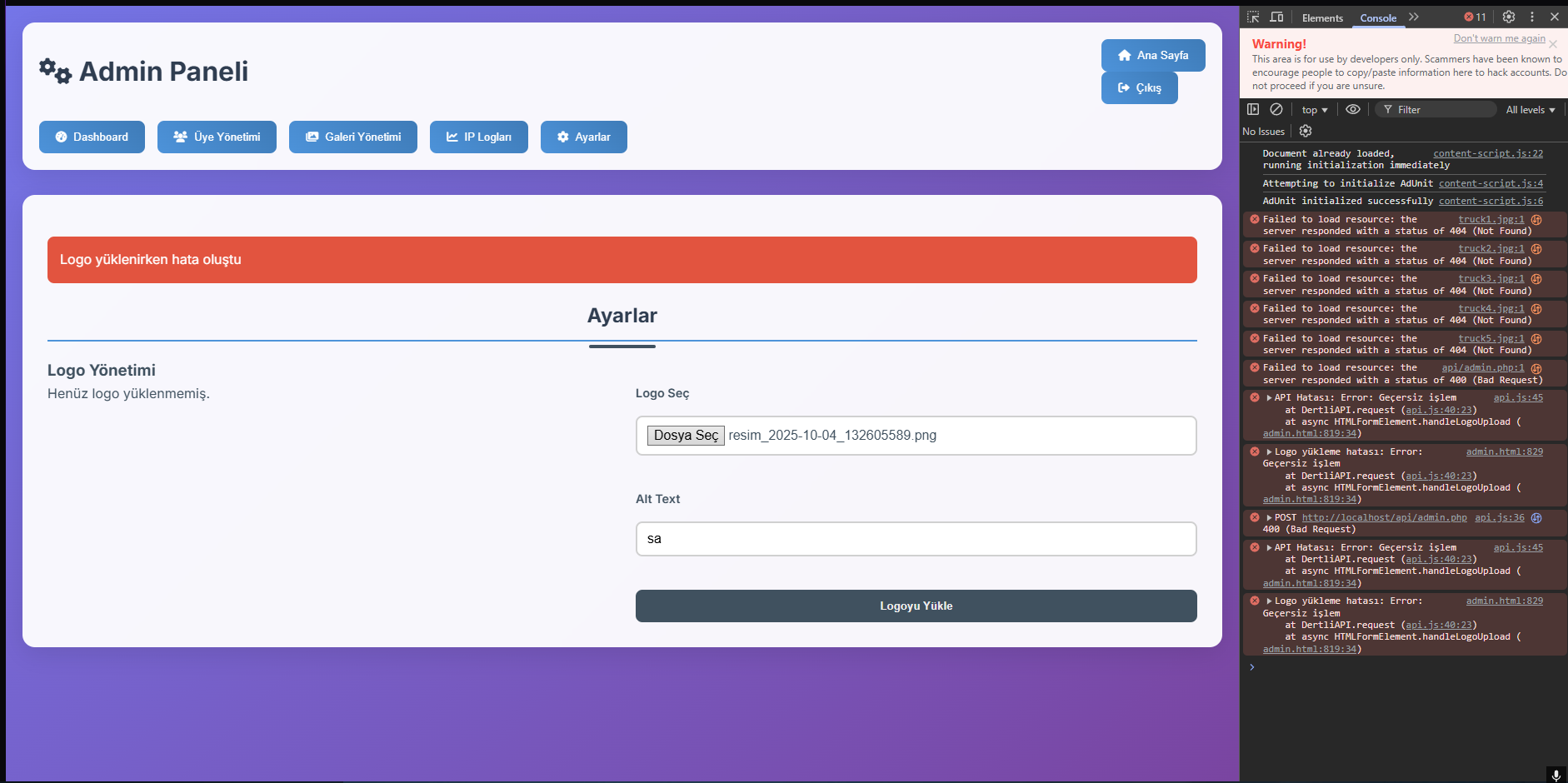Click the red error count badge
The image size is (1568, 783).
[x=1475, y=17]
